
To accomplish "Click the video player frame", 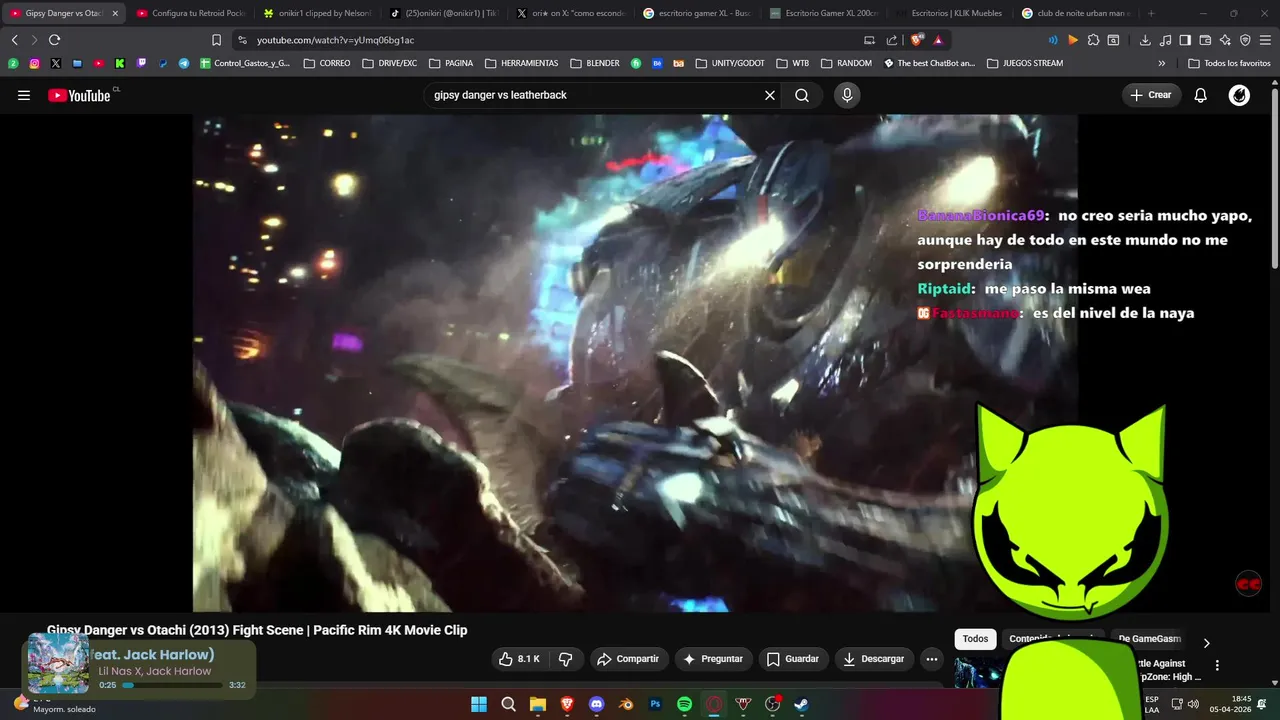I will click(x=635, y=362).
